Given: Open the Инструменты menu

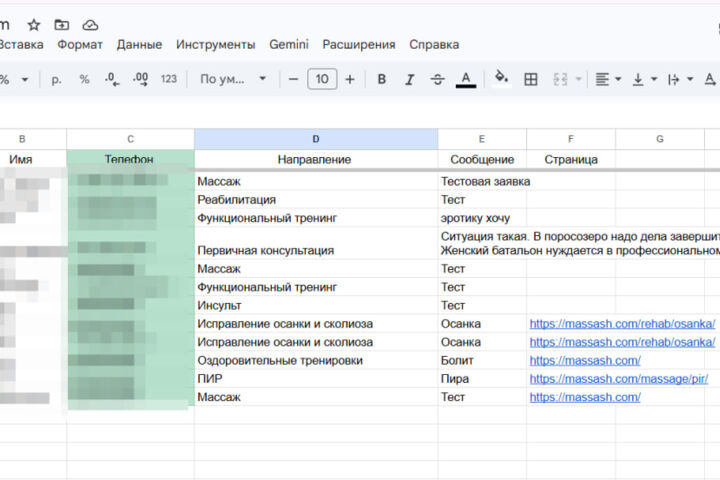Looking at the screenshot, I should [215, 45].
